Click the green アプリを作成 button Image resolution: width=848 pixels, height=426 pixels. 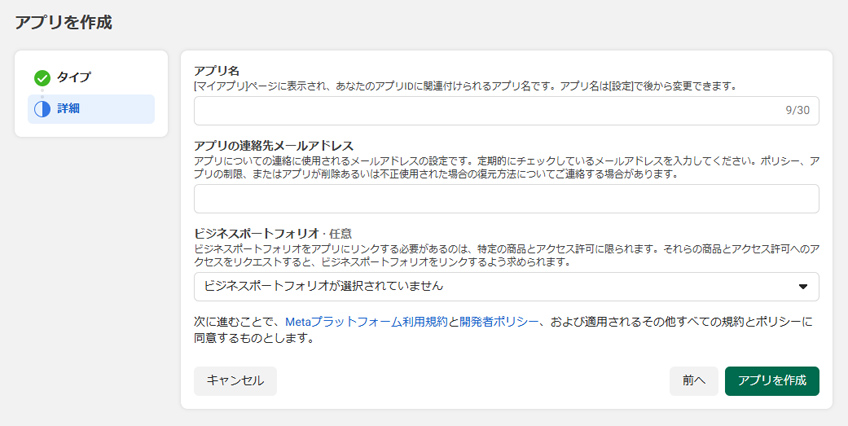pyautogui.click(x=771, y=381)
